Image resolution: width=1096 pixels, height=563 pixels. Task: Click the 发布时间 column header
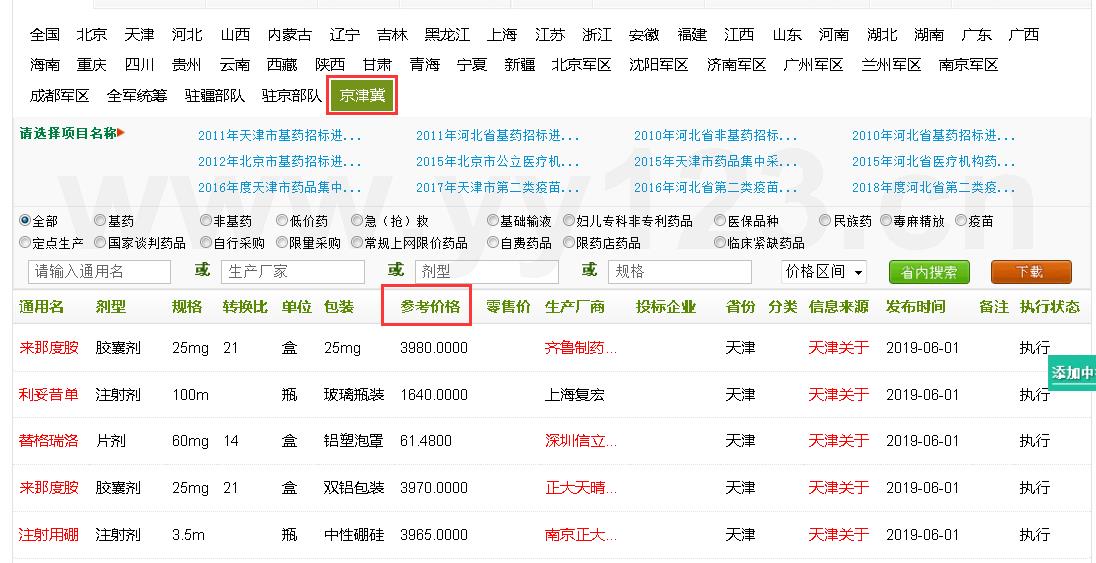(916, 306)
